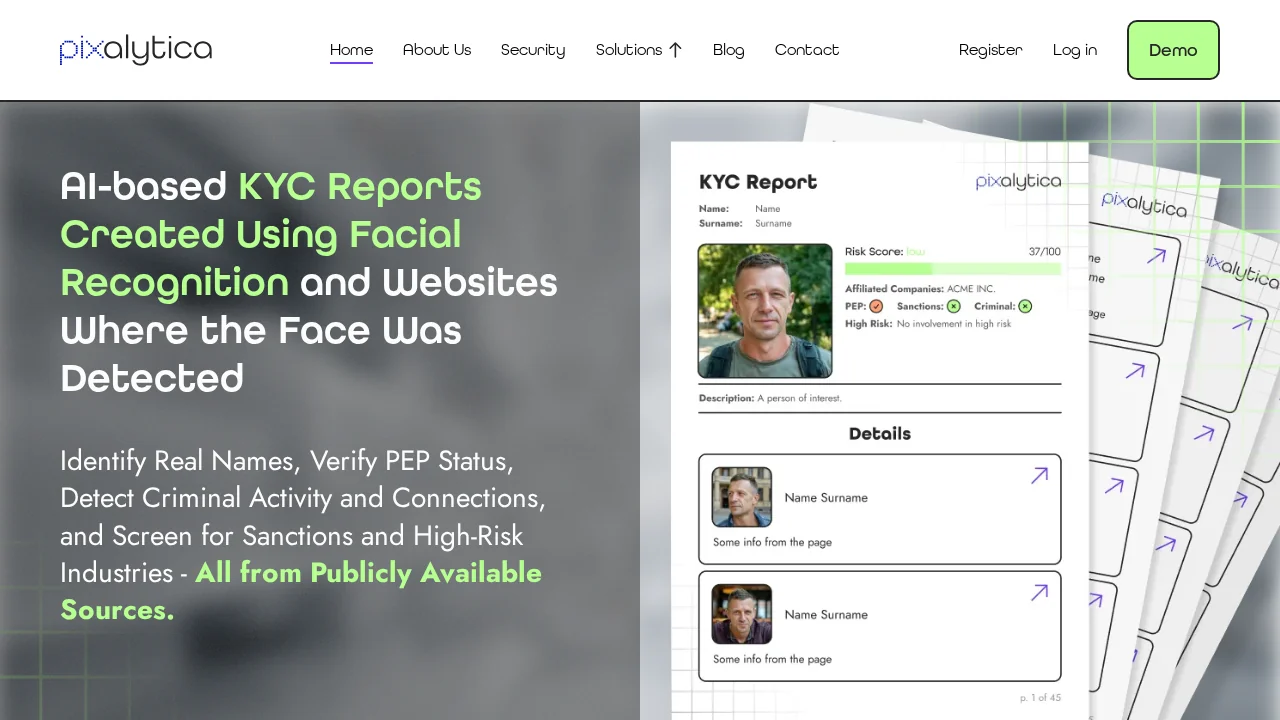Screen dimensions: 1280x720
Task: Click the arrow icon next to Solutions
Action: click(x=675, y=50)
